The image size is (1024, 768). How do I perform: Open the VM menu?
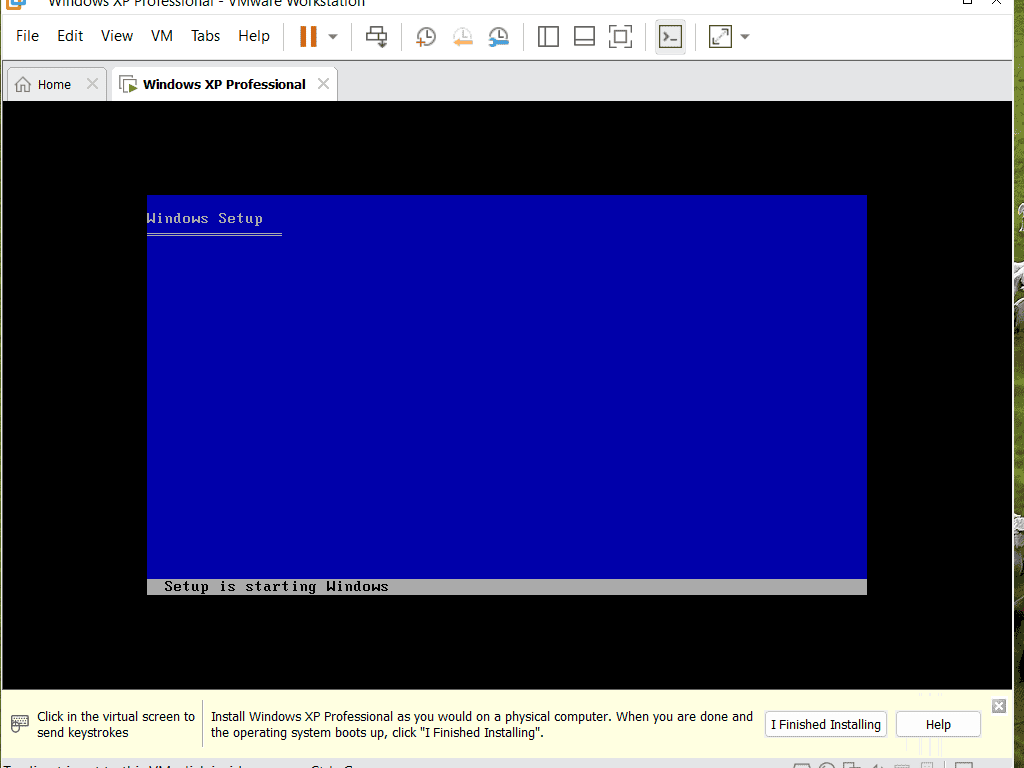[162, 36]
